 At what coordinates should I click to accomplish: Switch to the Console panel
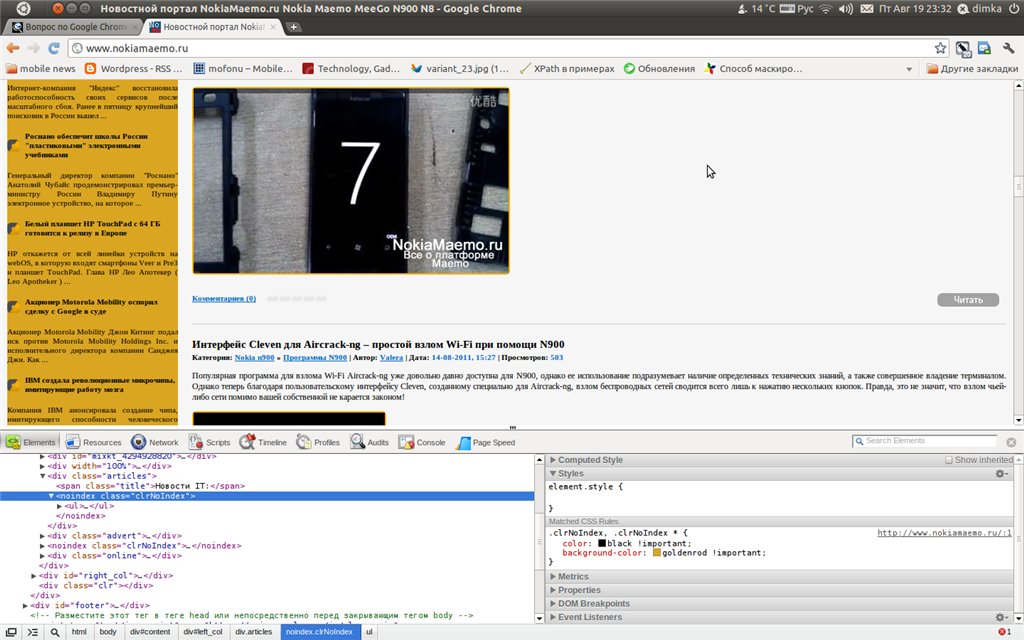tap(422, 442)
